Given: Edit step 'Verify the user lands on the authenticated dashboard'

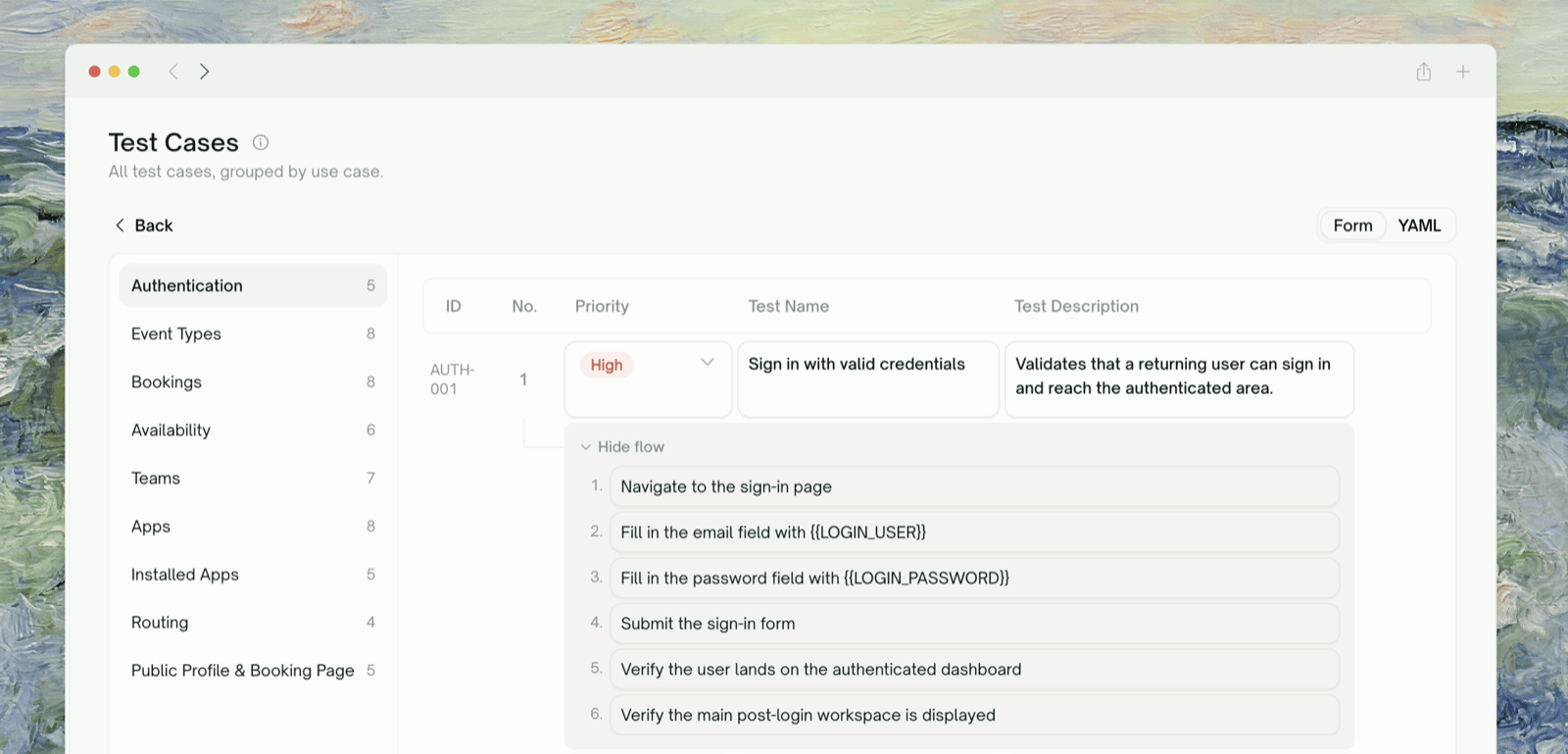Looking at the screenshot, I should pyautogui.click(x=975, y=669).
